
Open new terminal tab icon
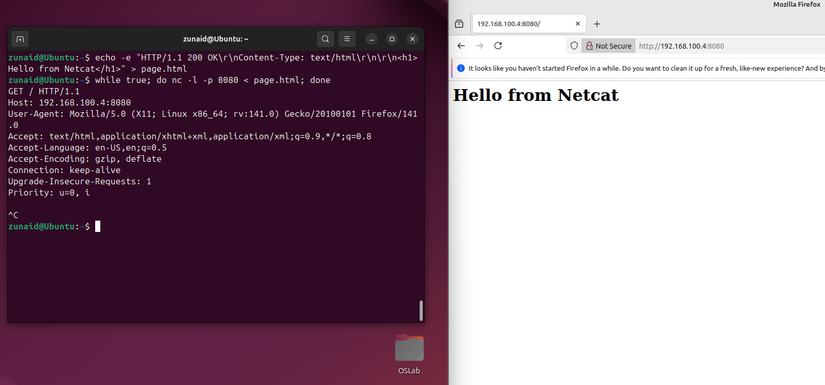tap(20, 39)
